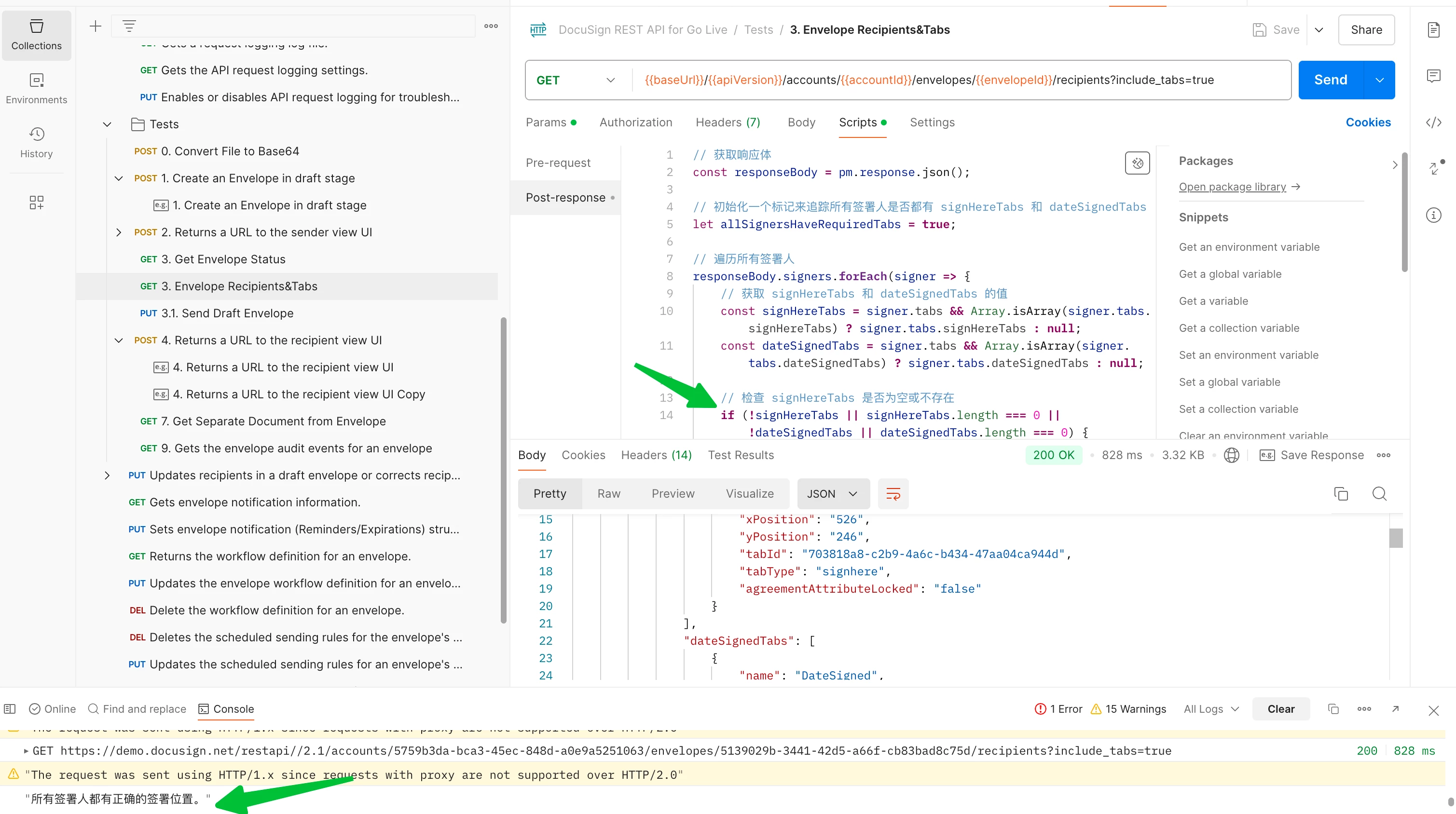The image size is (1456, 814).
Task: Click the request URL input field
Action: coord(961,80)
